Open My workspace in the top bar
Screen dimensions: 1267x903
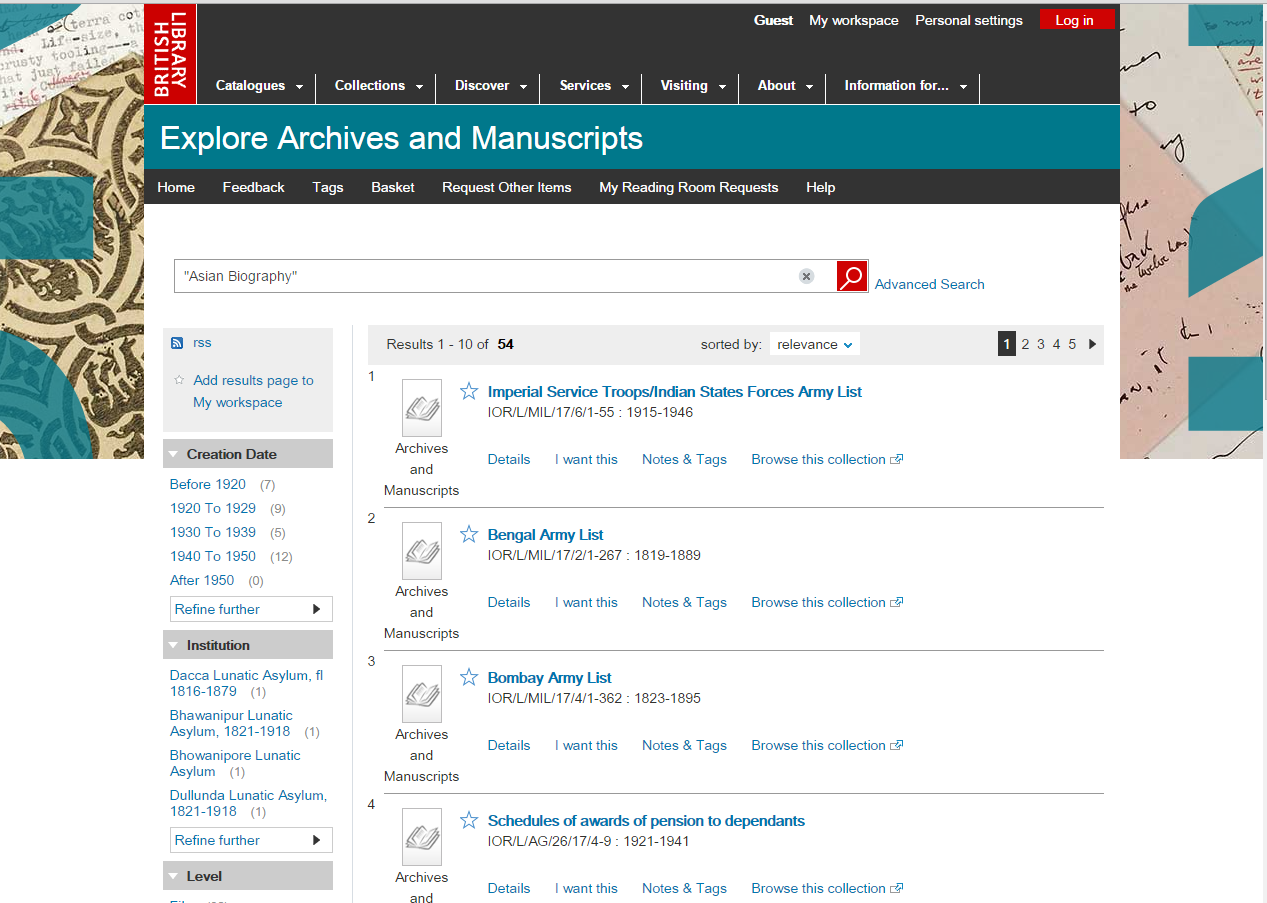click(854, 20)
